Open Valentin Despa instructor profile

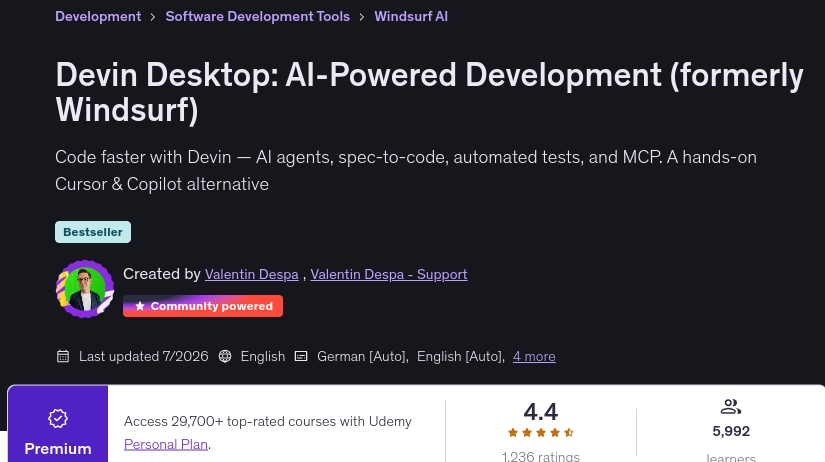251,274
